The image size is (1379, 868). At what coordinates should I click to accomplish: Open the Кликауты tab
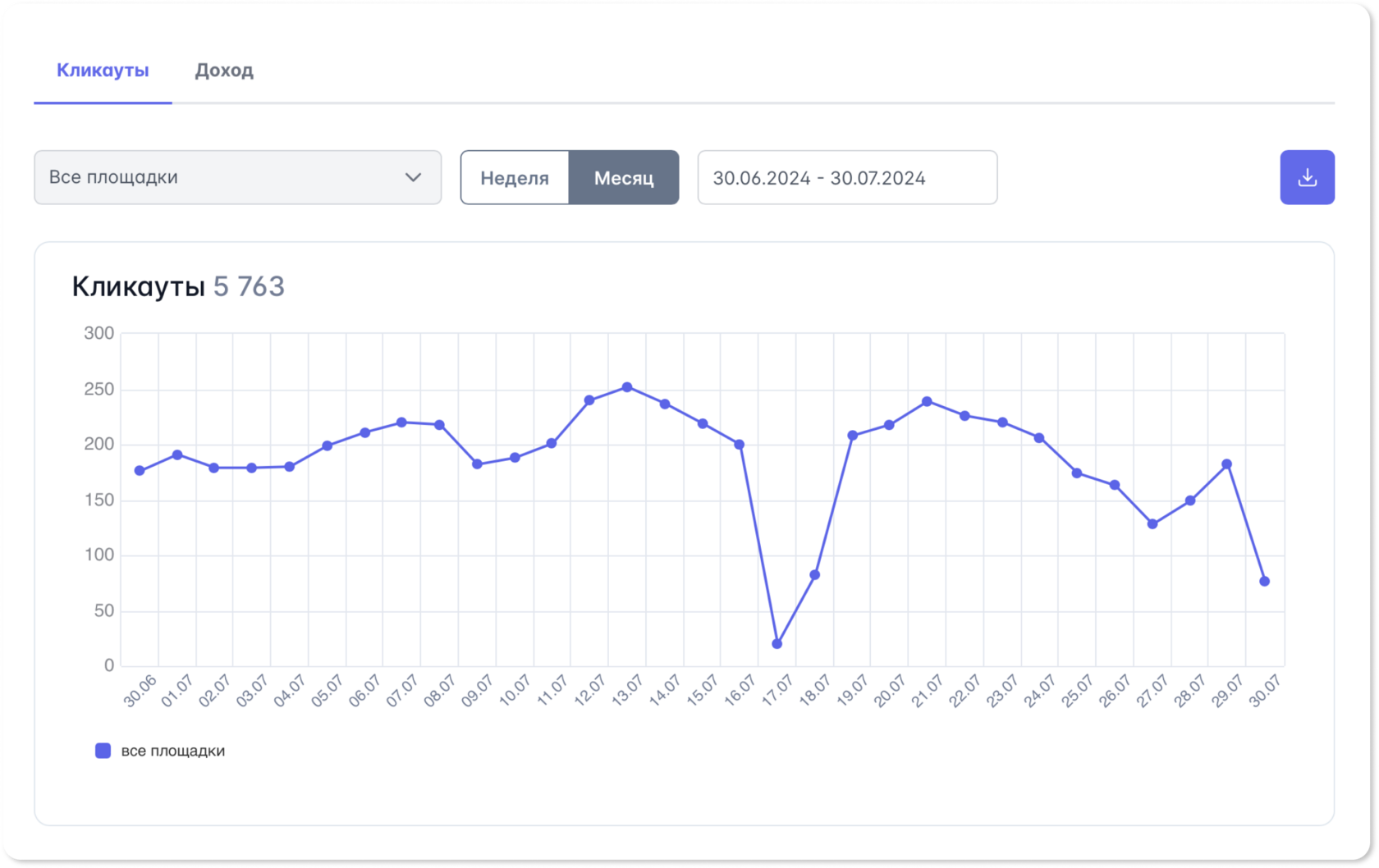pos(103,71)
